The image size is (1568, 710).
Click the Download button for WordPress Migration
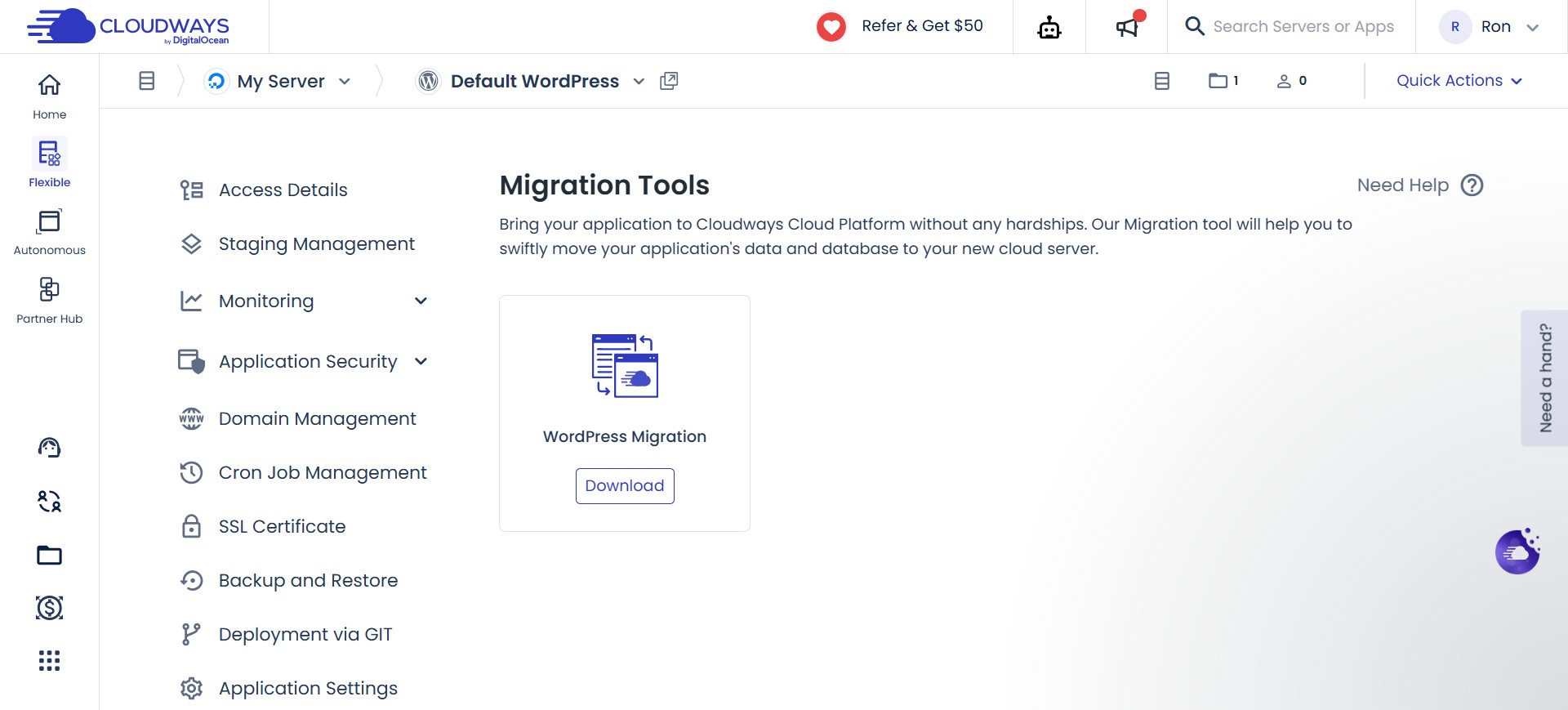[x=625, y=486]
